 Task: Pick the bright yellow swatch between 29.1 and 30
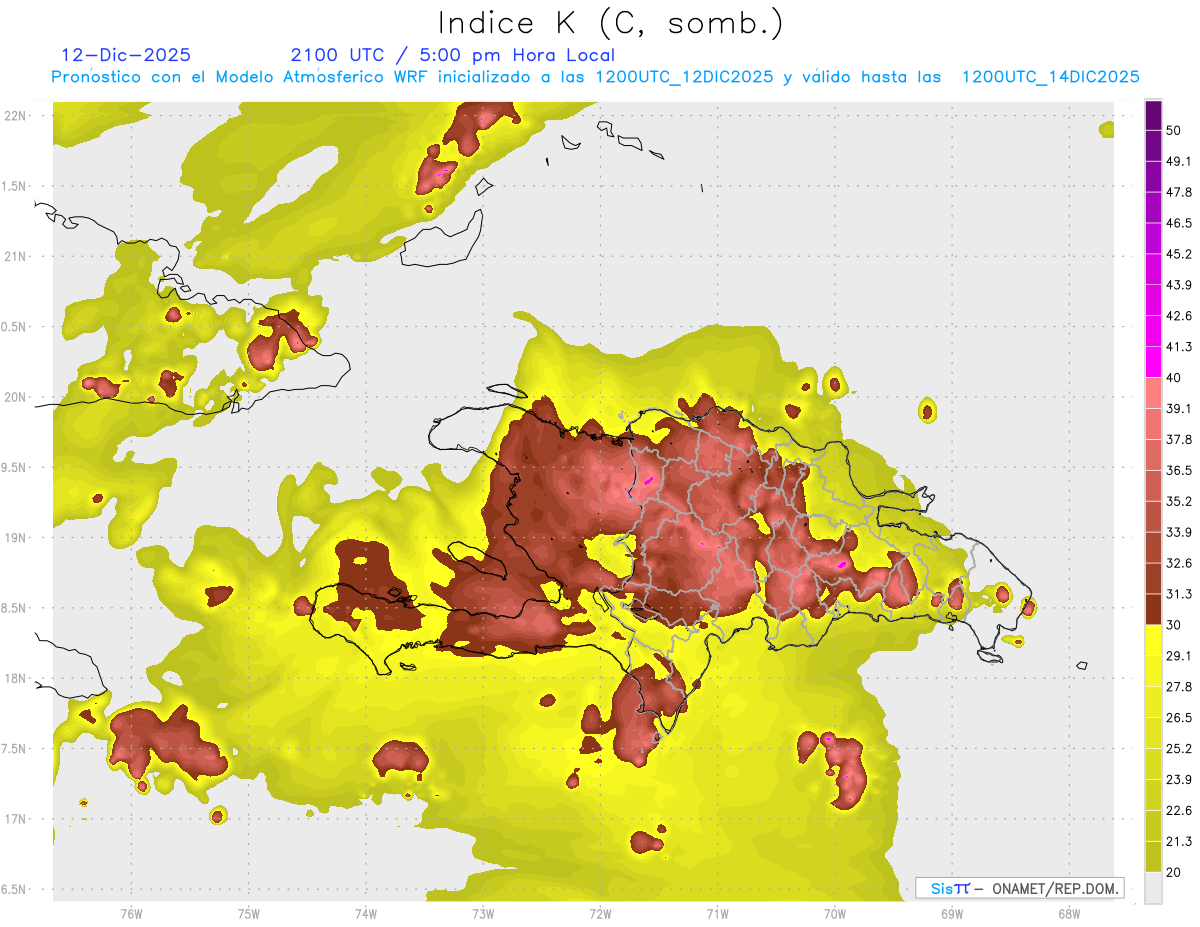point(1153,640)
